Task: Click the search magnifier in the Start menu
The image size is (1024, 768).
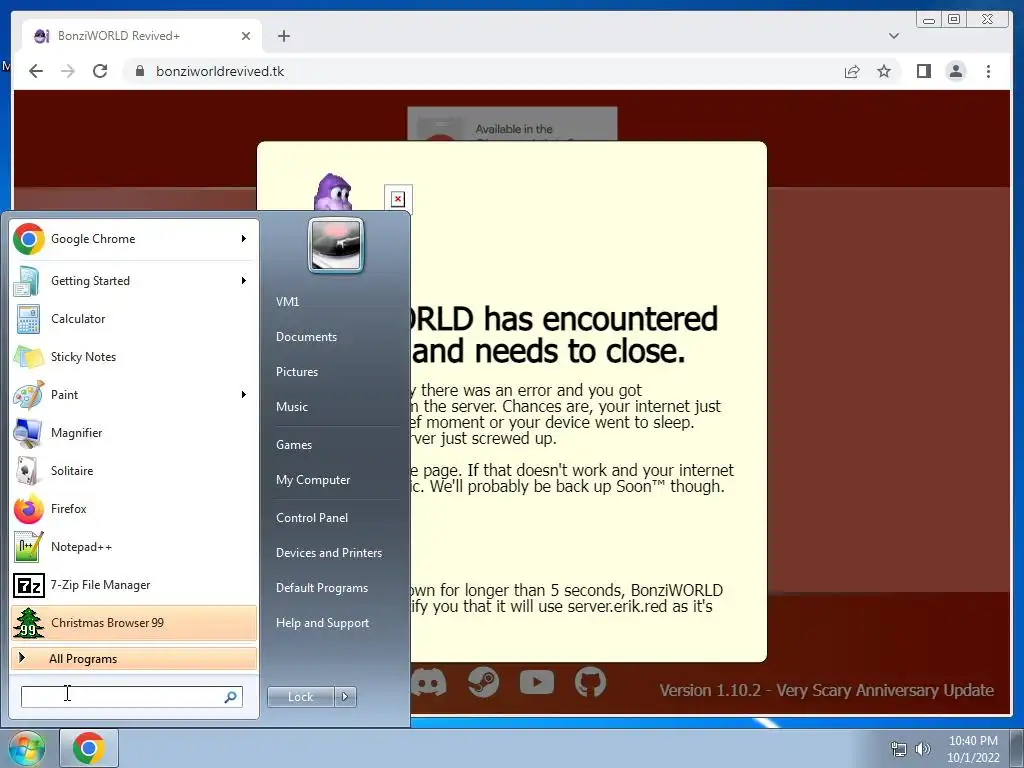Action: pyautogui.click(x=231, y=697)
